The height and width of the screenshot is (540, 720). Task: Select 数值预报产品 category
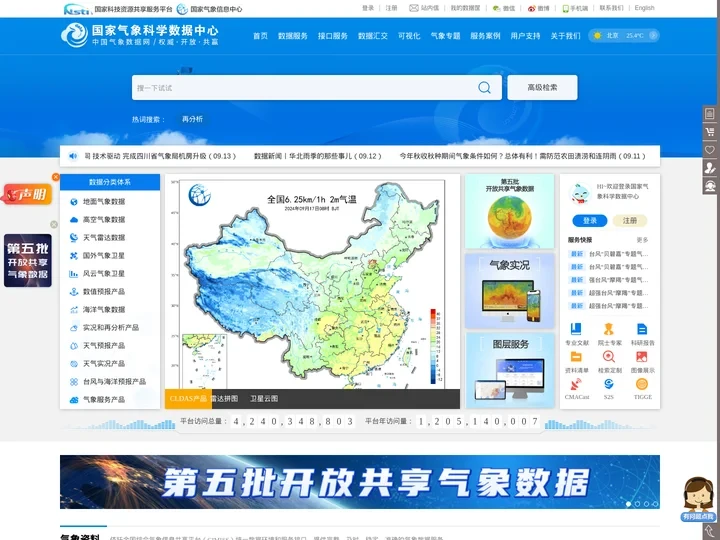[x=104, y=292]
